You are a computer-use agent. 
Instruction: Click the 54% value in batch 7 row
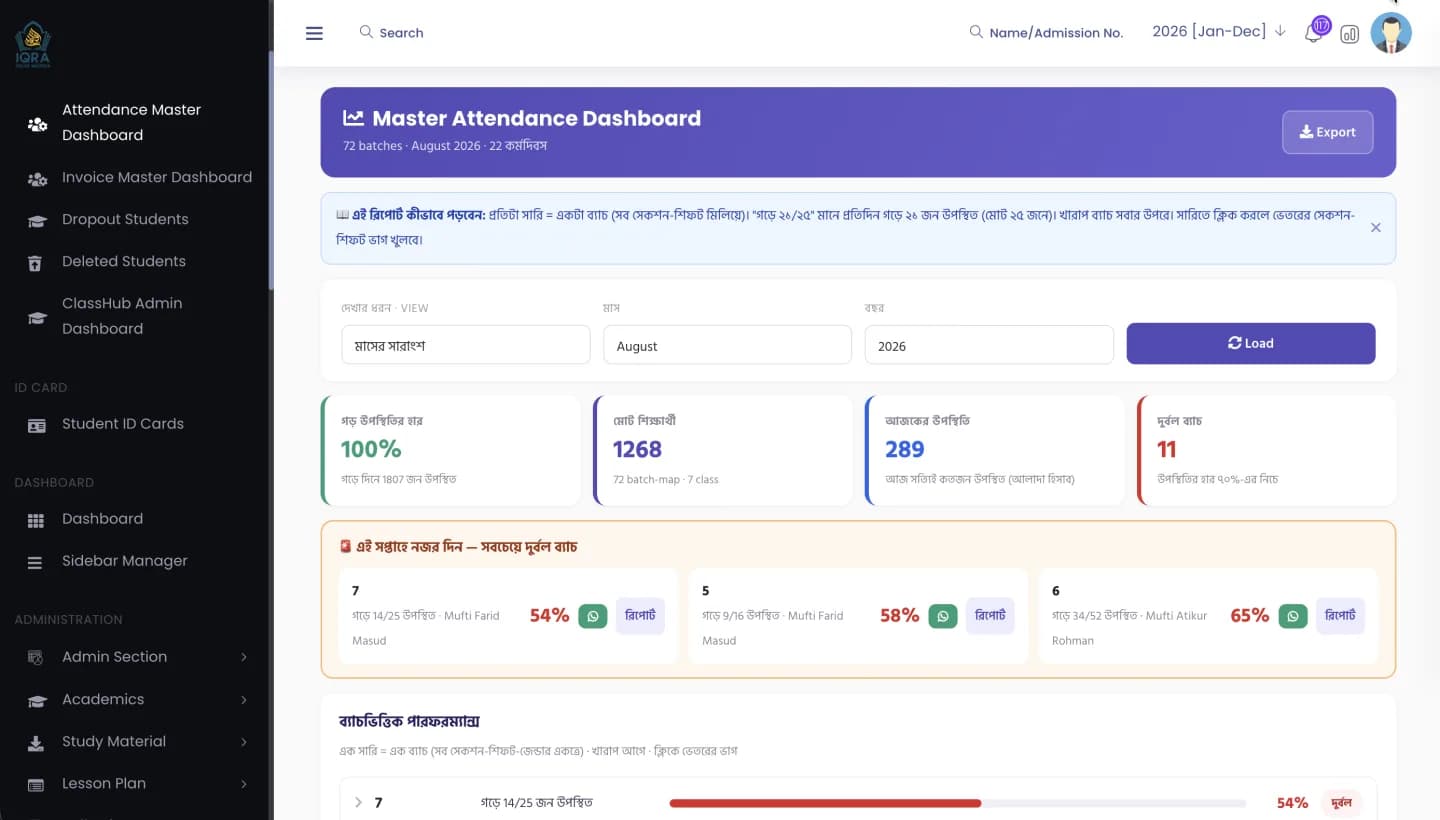[x=1292, y=803]
